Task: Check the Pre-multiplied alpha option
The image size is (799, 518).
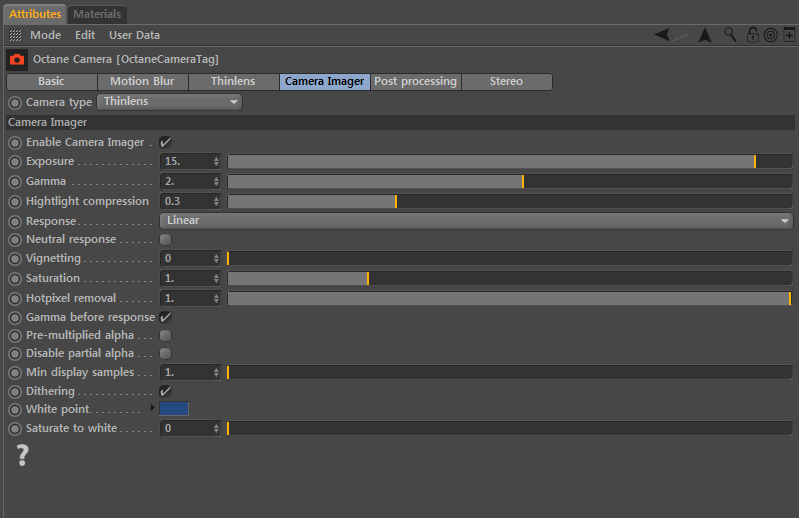Action: [165, 335]
